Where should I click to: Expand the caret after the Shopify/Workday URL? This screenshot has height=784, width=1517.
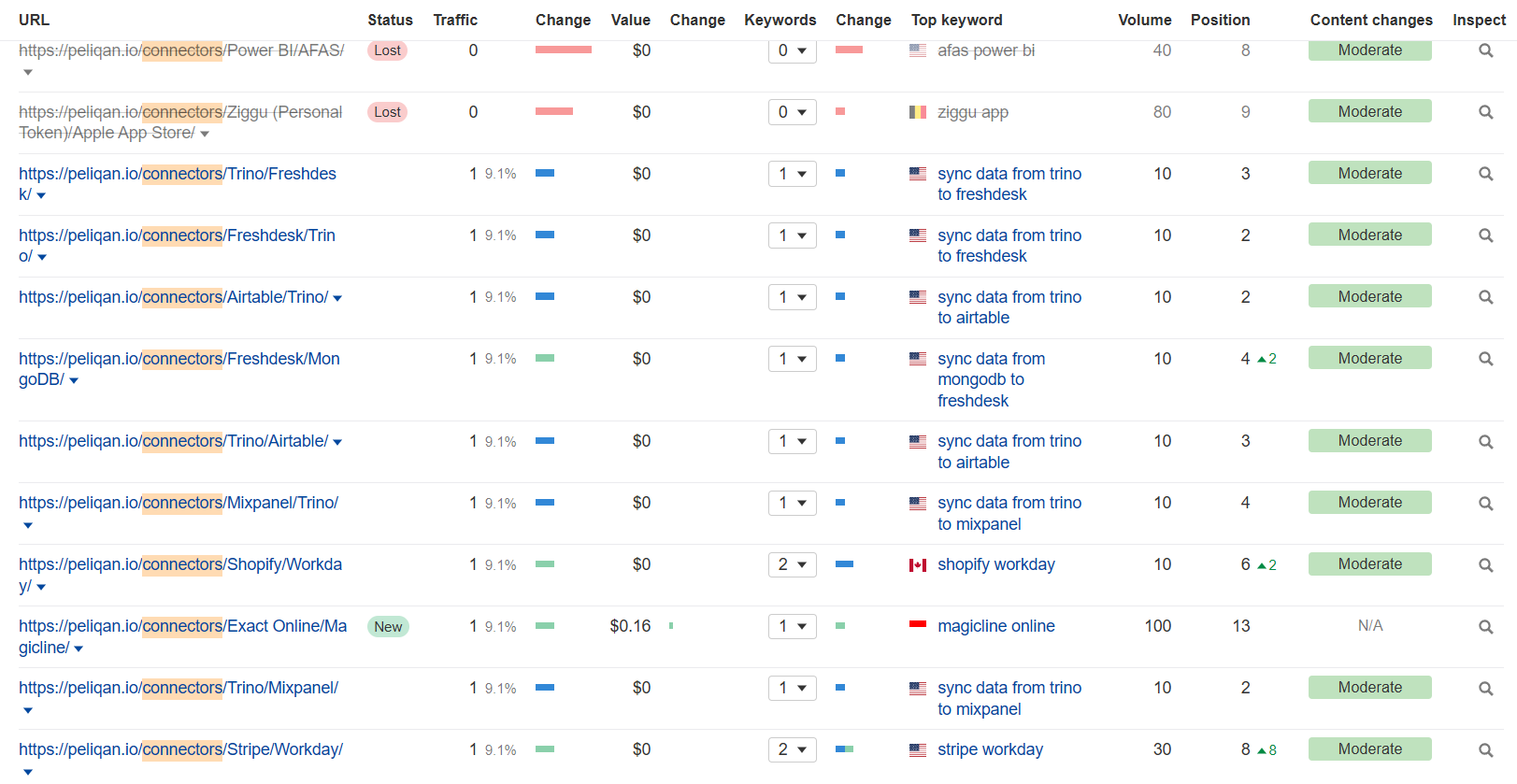coord(41,587)
